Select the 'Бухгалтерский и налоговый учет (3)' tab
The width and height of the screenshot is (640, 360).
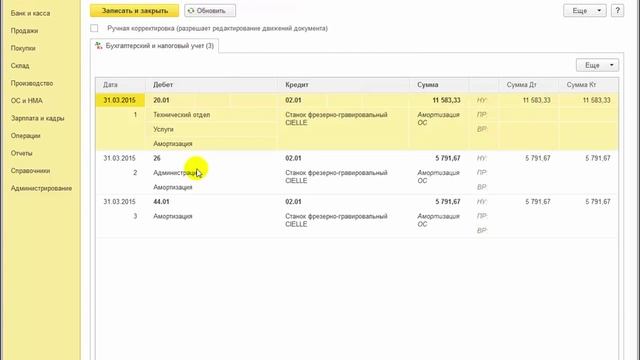point(155,46)
